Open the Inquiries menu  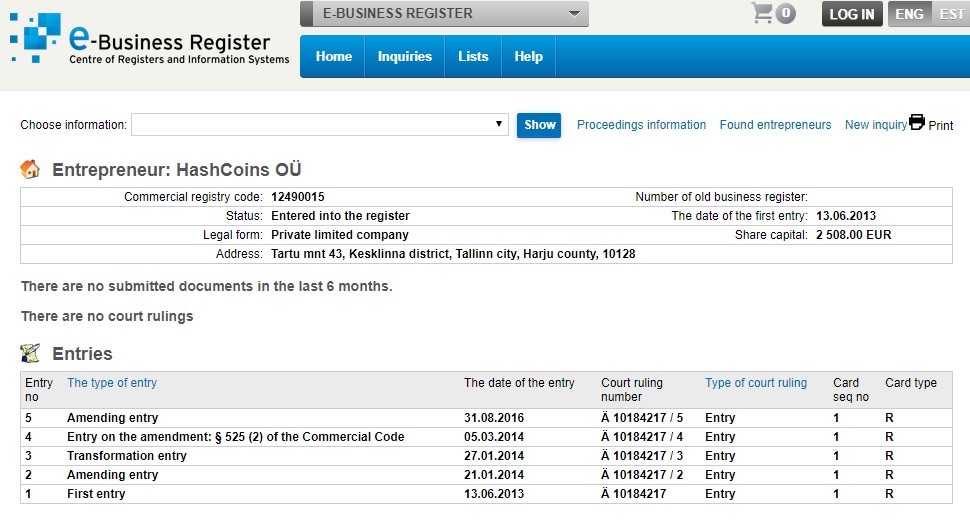[x=405, y=56]
